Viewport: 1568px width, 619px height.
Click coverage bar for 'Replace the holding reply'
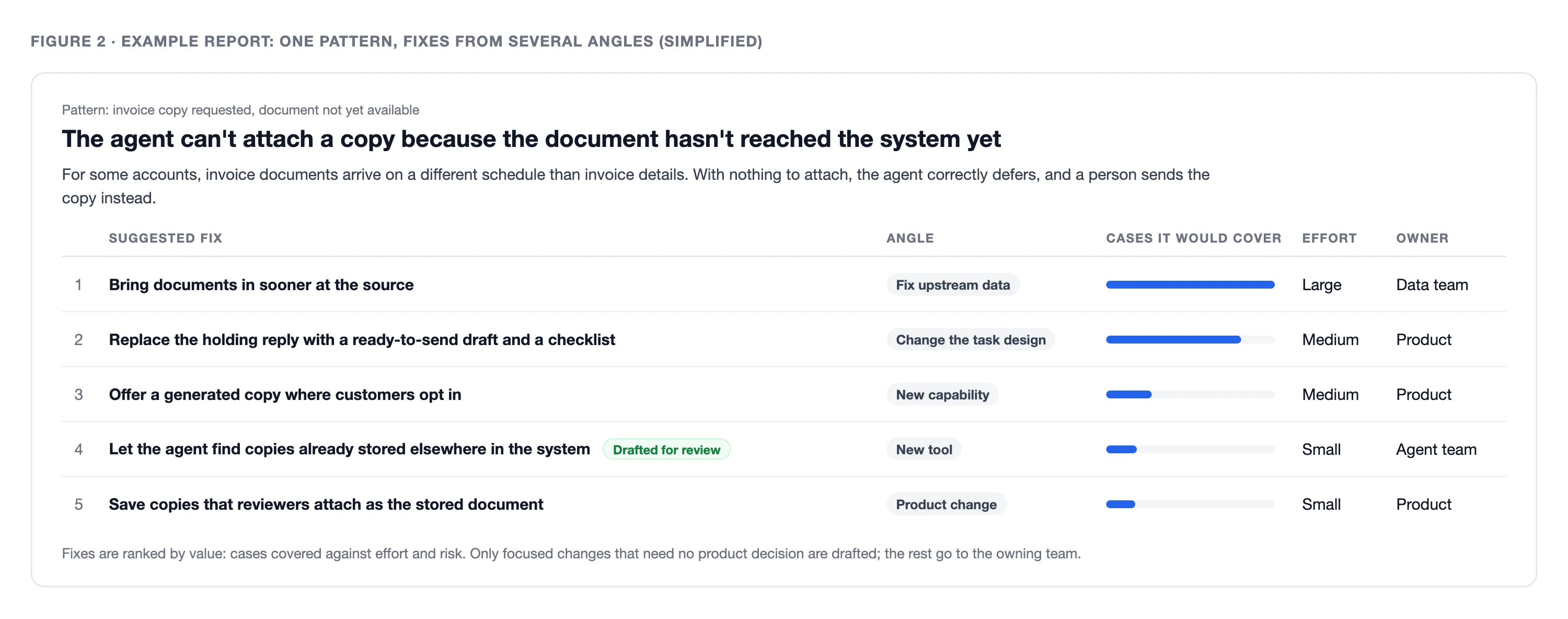(1190, 340)
